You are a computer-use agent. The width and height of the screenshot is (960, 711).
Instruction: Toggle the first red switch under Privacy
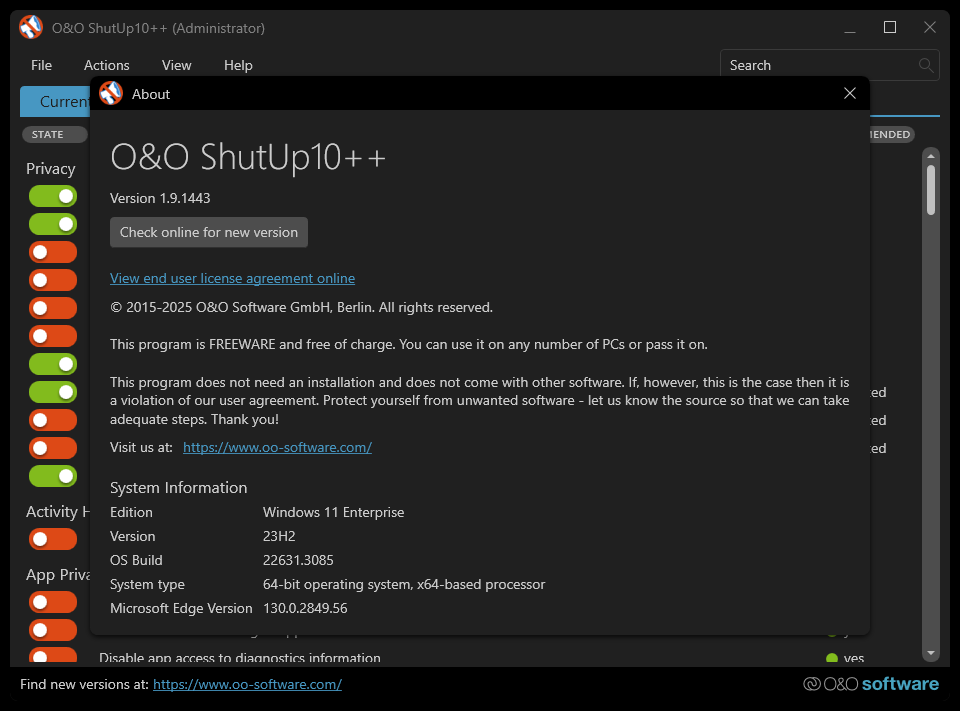(x=53, y=252)
